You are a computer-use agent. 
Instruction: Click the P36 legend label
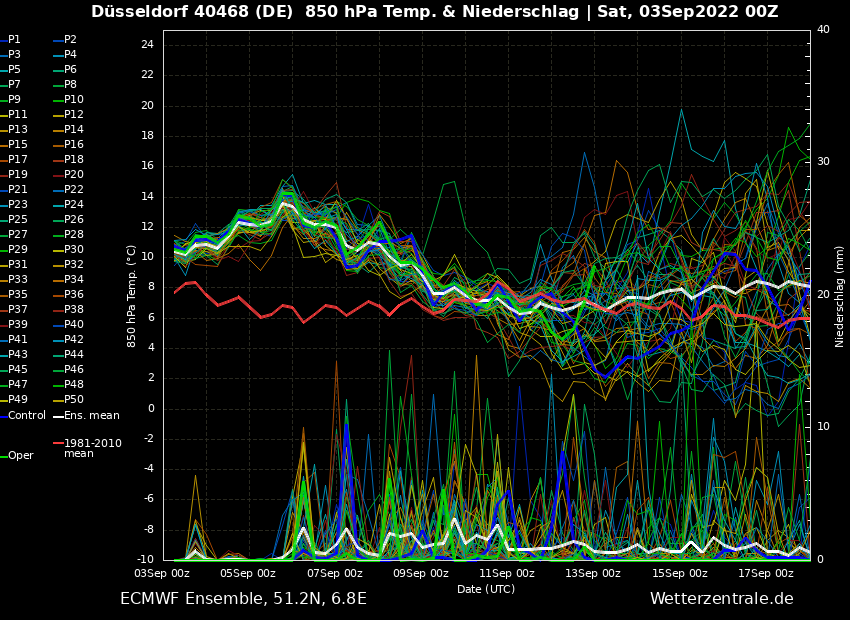(74, 295)
